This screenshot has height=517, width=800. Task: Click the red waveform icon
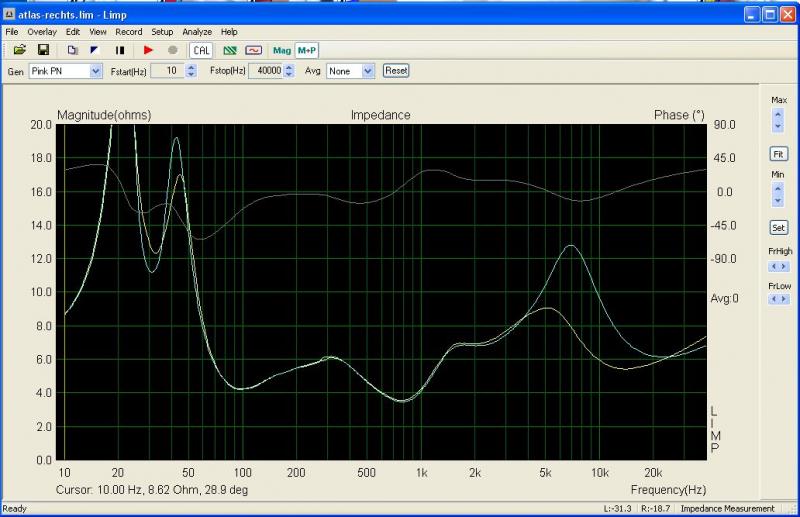(x=253, y=49)
